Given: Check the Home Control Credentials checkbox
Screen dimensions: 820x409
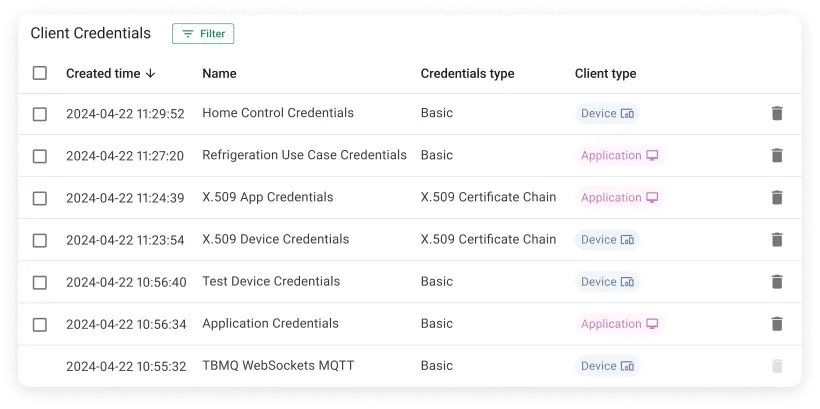Looking at the screenshot, I should coord(40,114).
